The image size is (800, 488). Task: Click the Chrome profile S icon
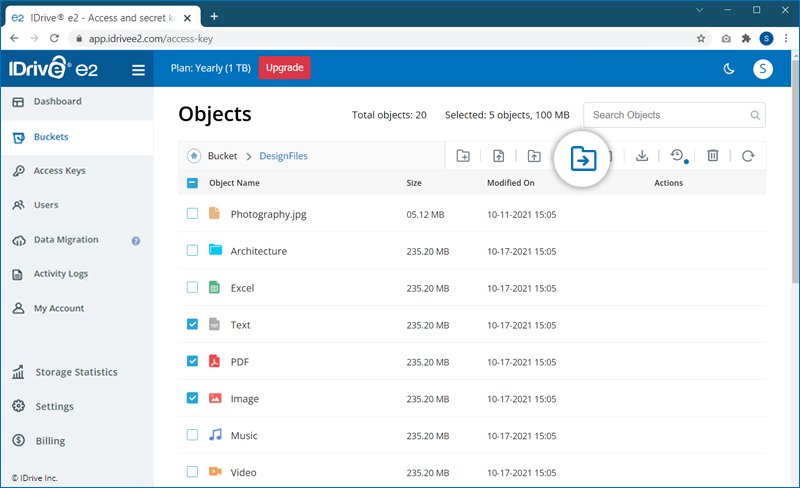point(766,38)
